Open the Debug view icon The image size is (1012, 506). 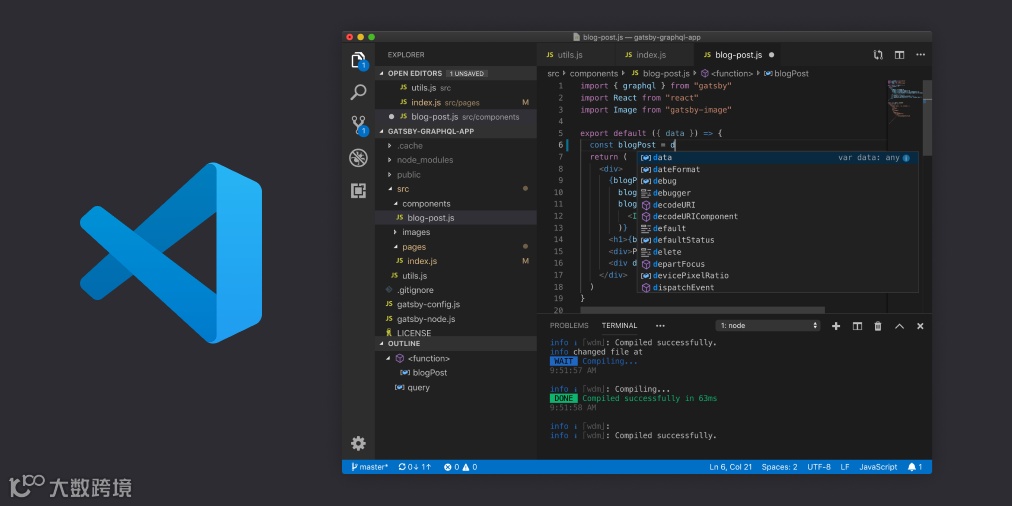358,158
